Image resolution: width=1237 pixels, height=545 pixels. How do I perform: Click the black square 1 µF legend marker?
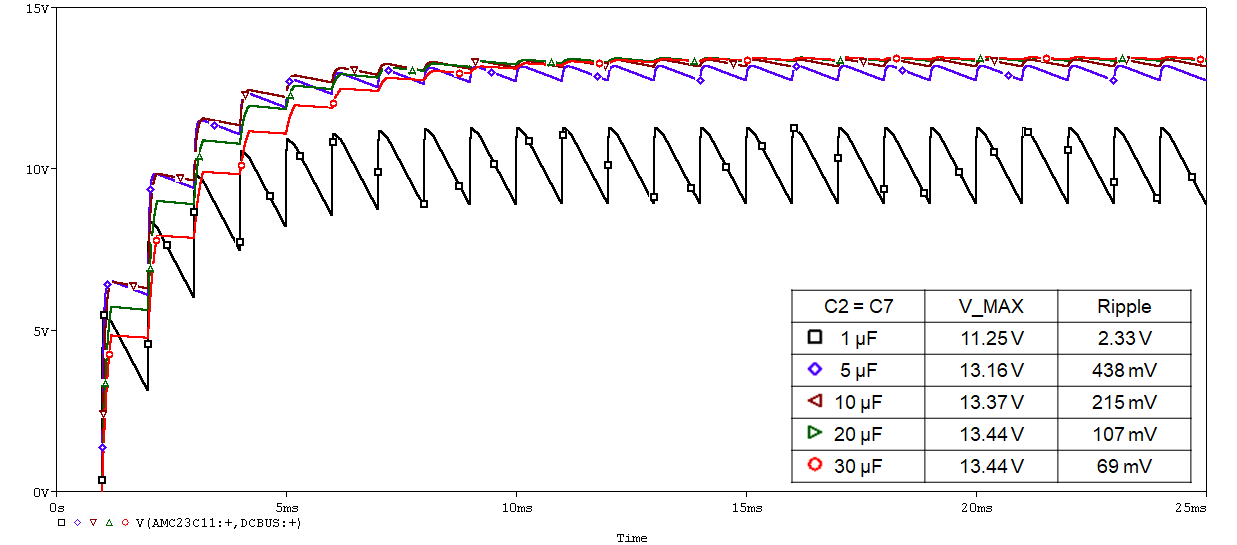(815, 338)
